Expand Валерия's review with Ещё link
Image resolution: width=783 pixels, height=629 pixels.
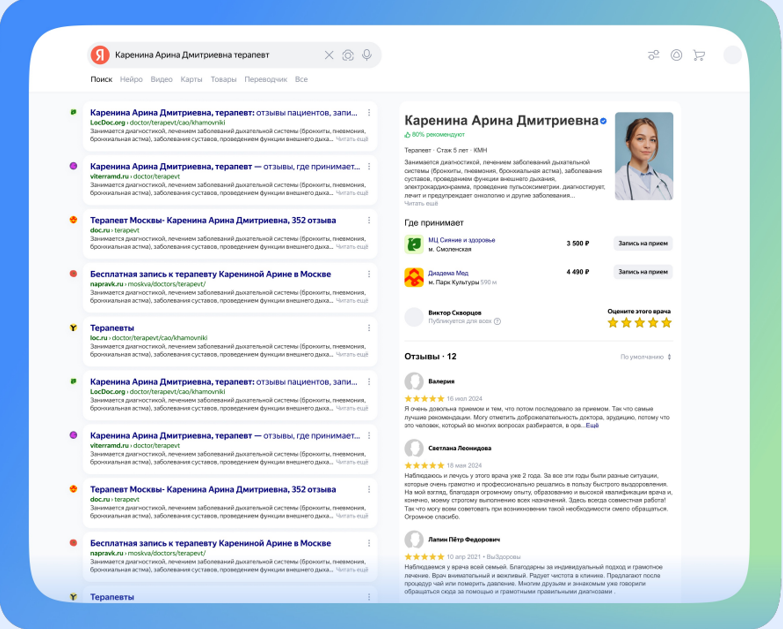tap(592, 426)
